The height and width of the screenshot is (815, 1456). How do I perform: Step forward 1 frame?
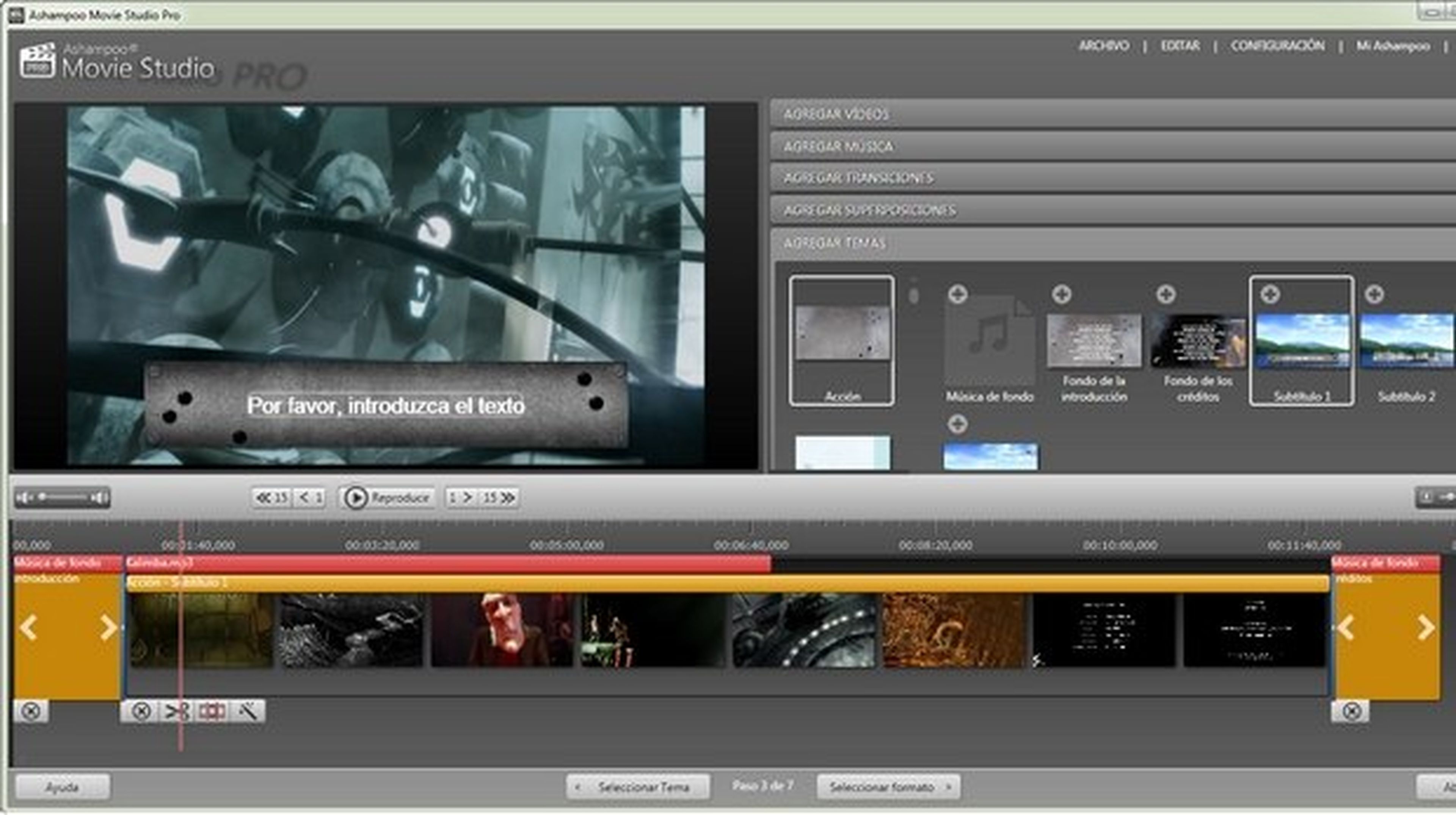[x=461, y=498]
